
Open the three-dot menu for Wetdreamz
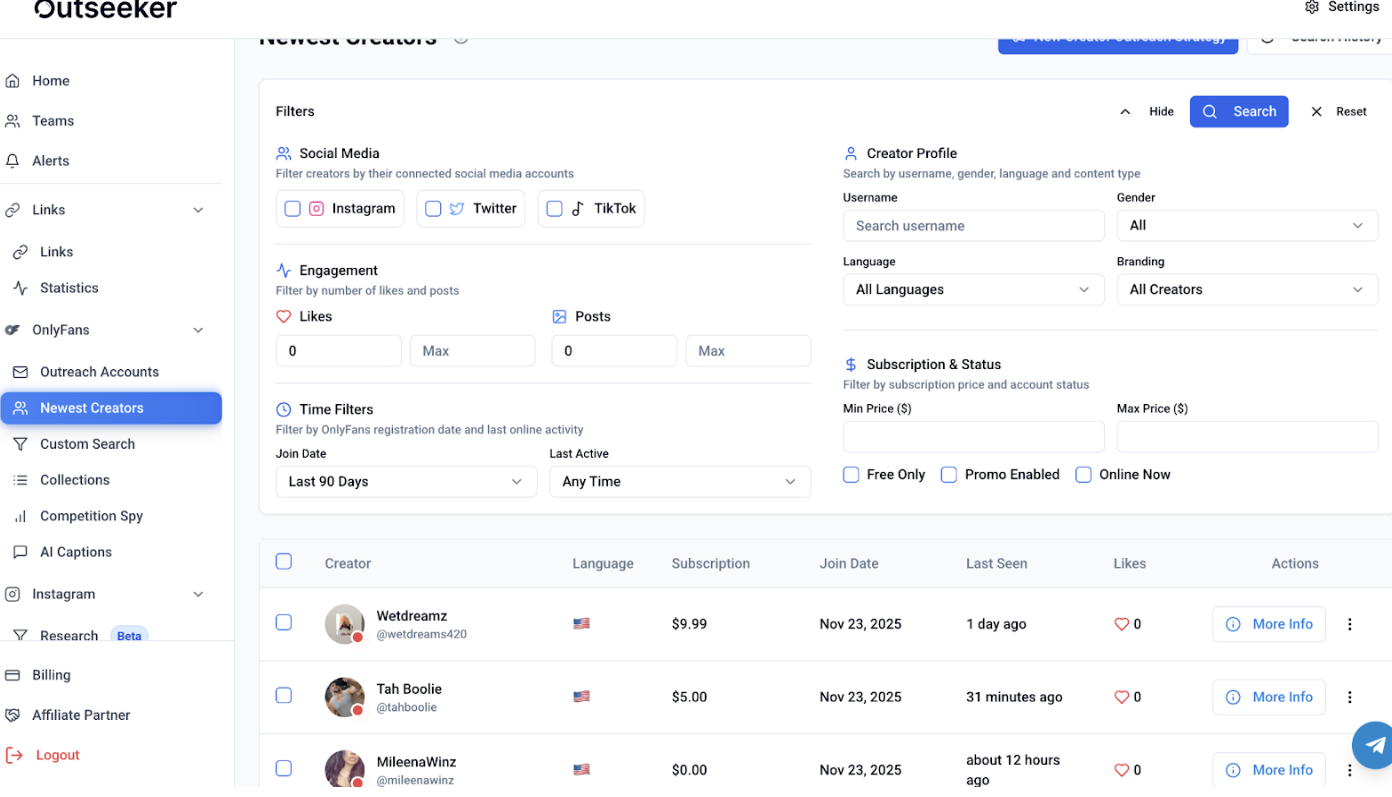click(1349, 624)
